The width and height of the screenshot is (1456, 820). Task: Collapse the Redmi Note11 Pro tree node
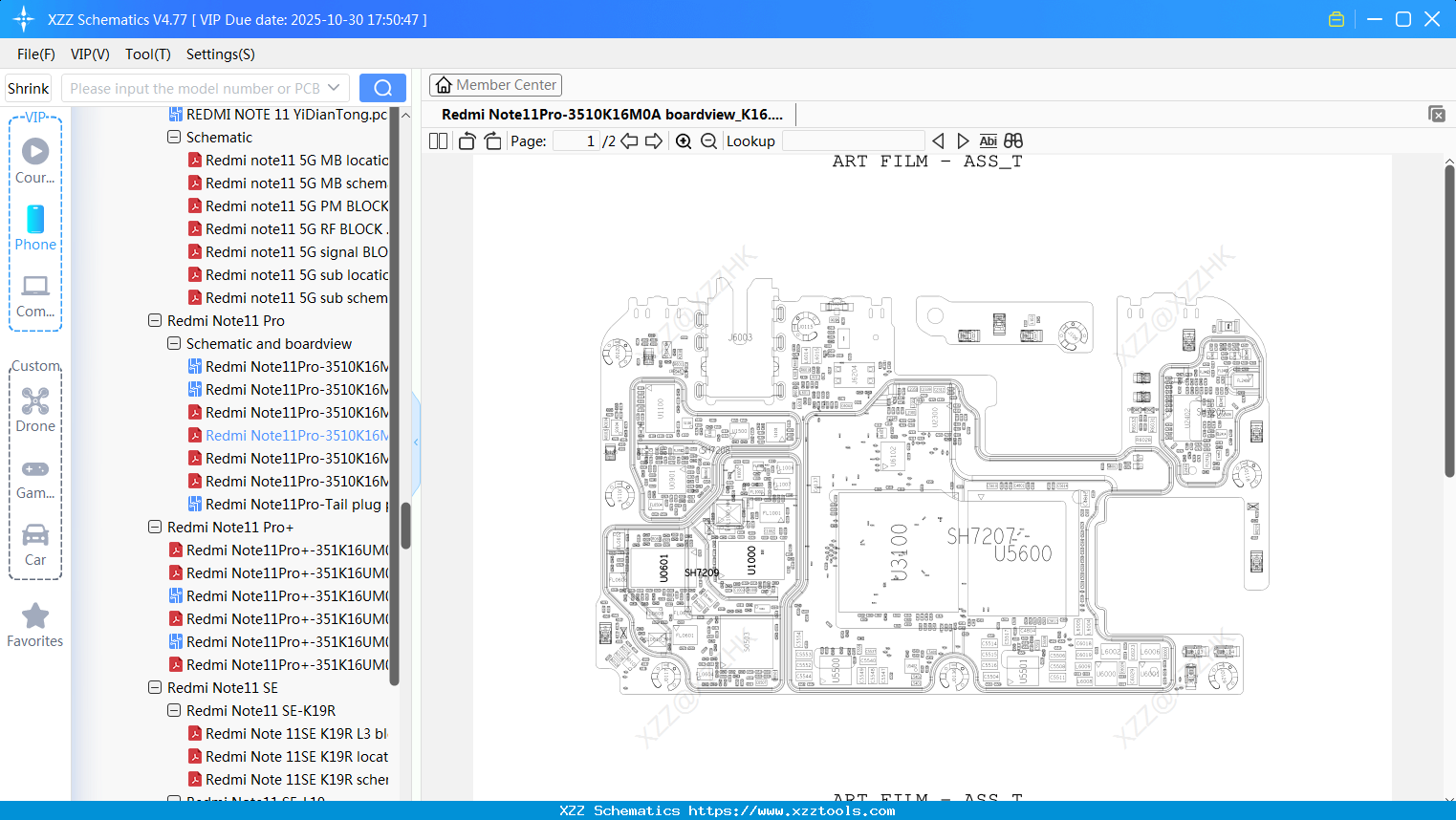point(154,320)
